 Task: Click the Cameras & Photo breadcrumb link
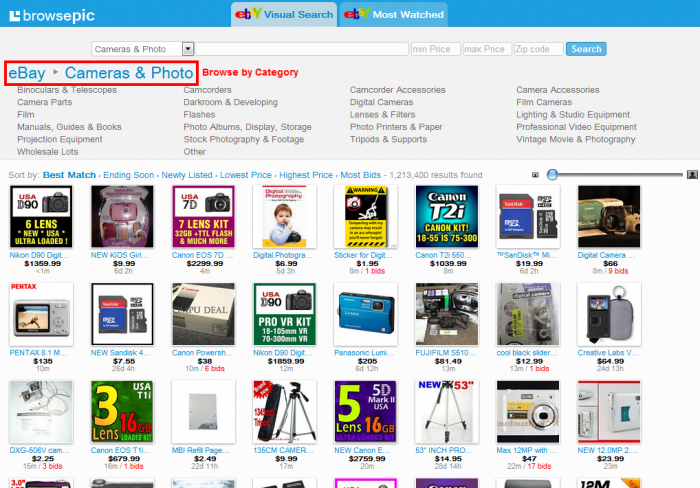(x=129, y=73)
